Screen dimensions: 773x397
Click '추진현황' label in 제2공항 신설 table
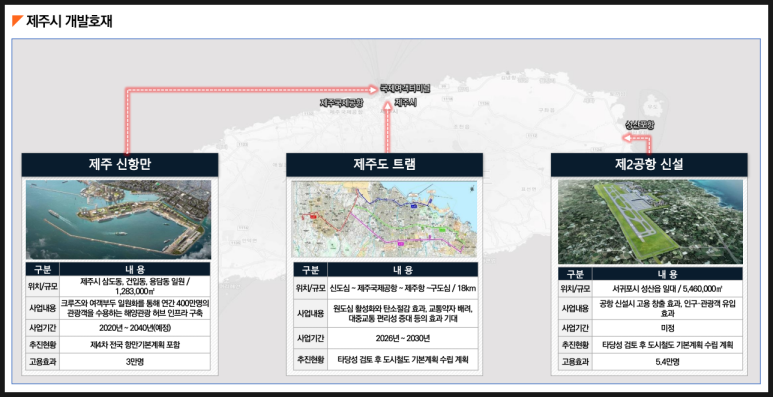[575, 345]
